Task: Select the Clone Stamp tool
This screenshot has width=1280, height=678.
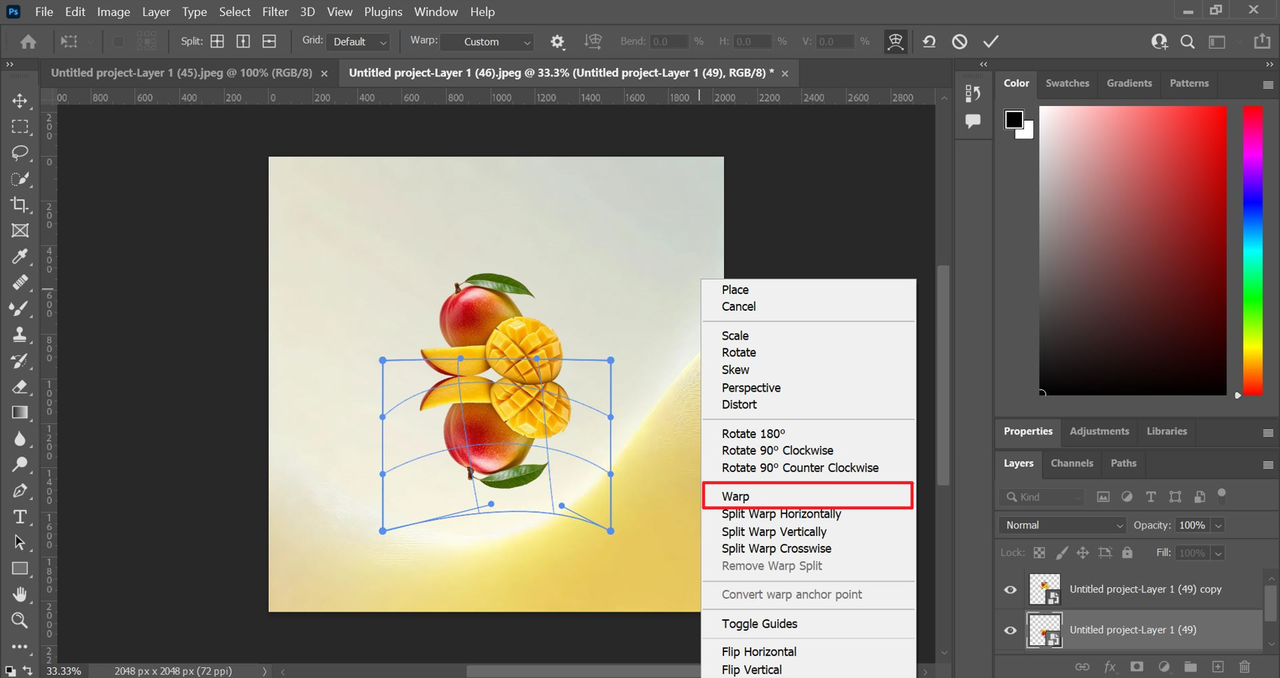Action: click(x=19, y=335)
